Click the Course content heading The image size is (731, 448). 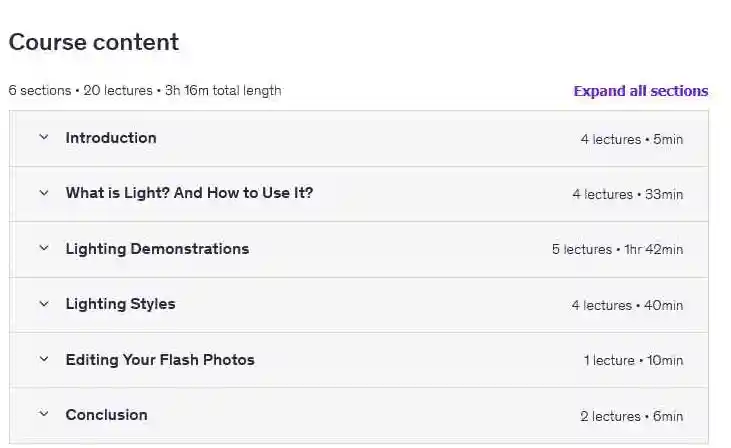pos(94,42)
